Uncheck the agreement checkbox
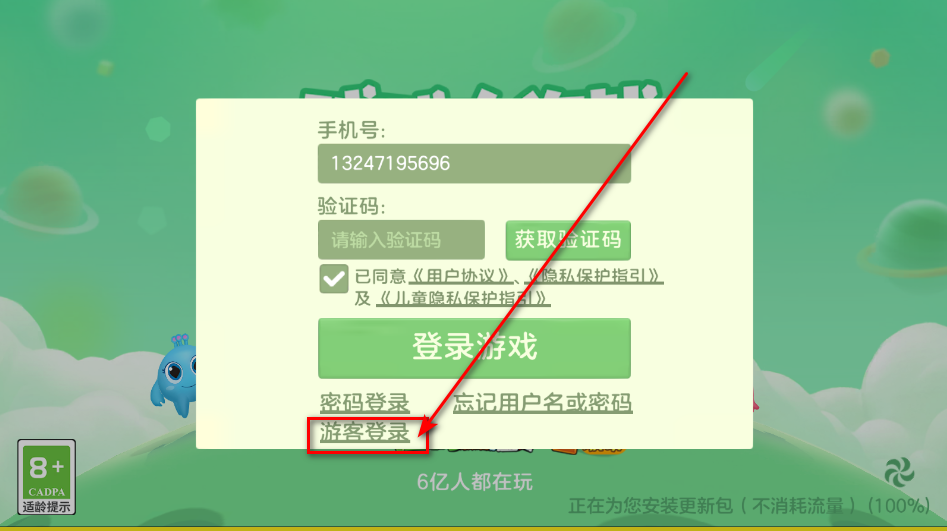The image size is (947, 531). coord(333,278)
